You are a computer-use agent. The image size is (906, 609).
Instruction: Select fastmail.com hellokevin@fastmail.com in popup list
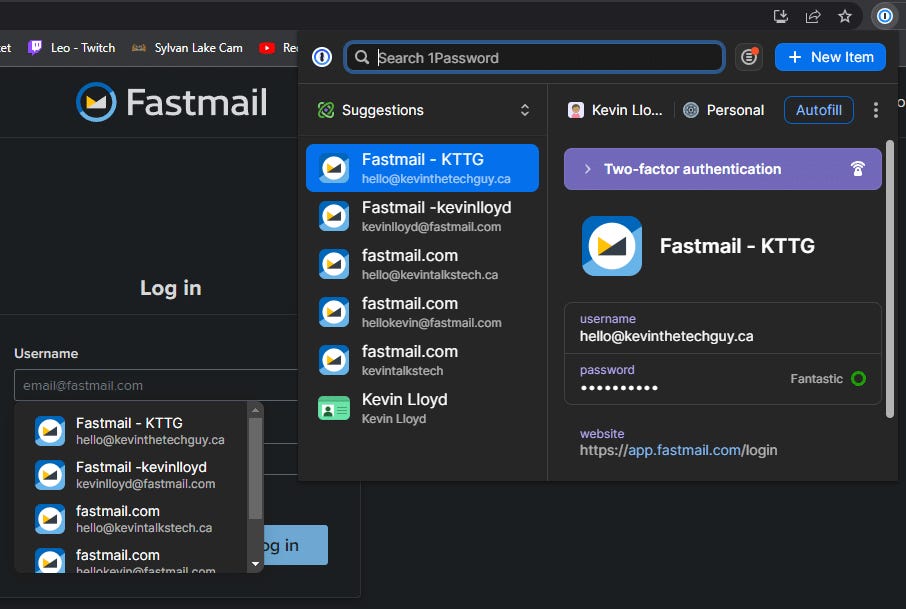(x=422, y=312)
